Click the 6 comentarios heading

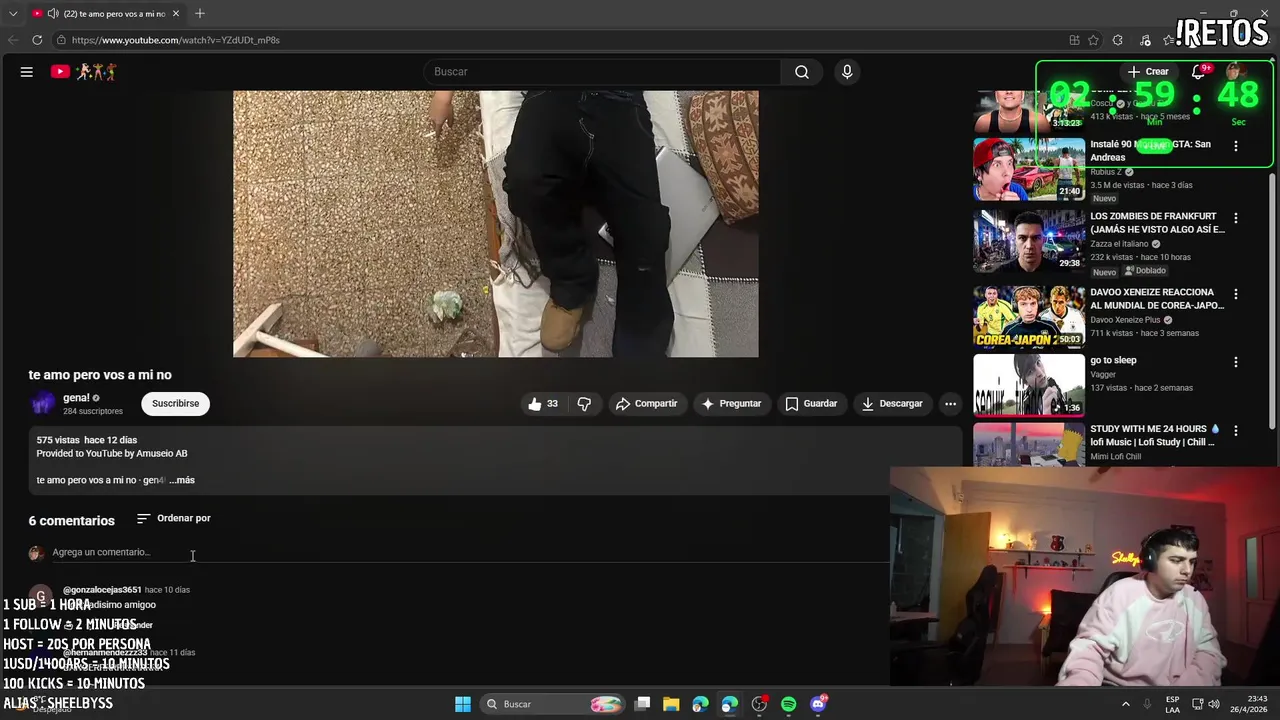pos(72,521)
